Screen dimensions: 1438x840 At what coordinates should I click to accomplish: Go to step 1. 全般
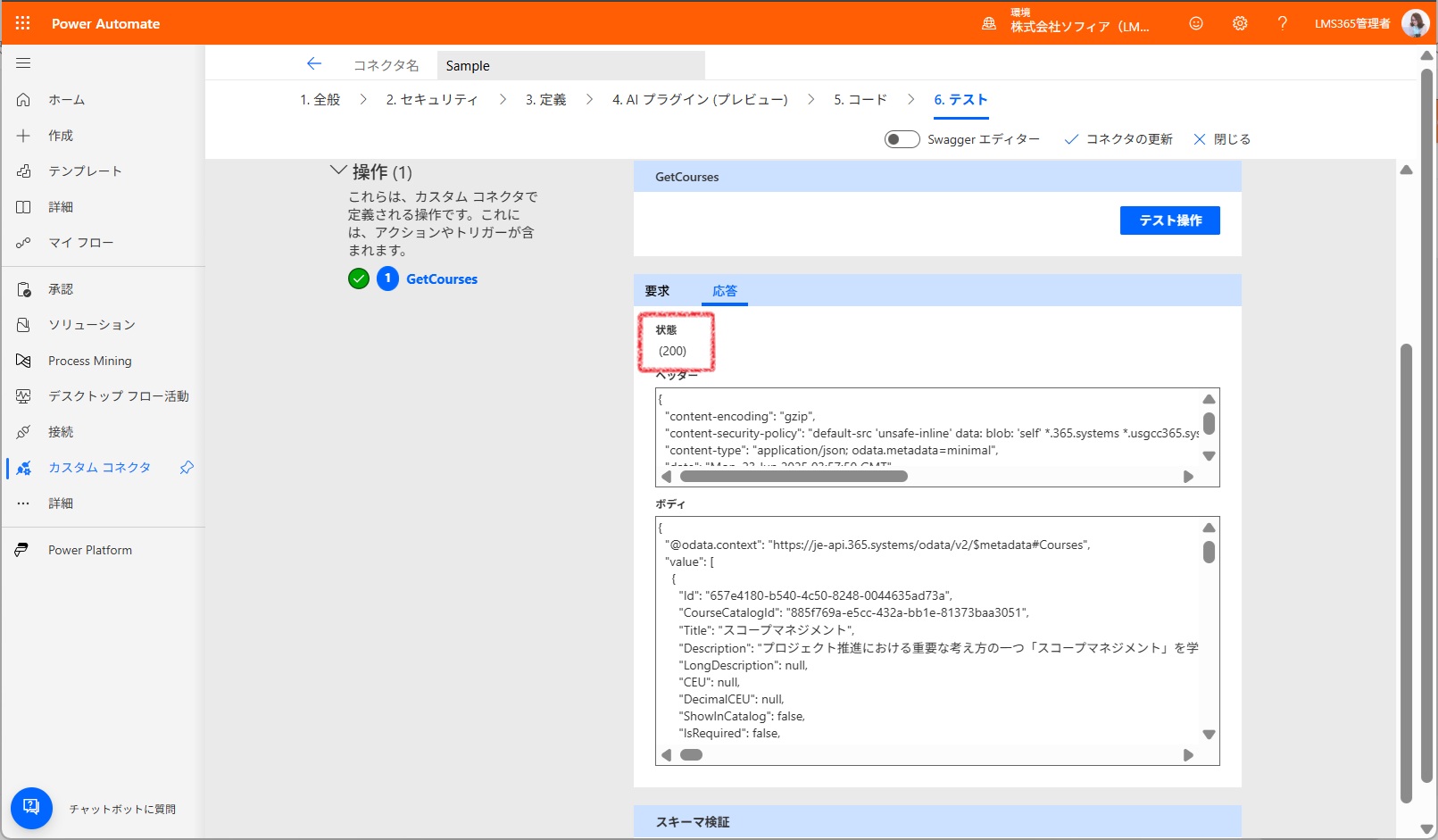coord(320,100)
